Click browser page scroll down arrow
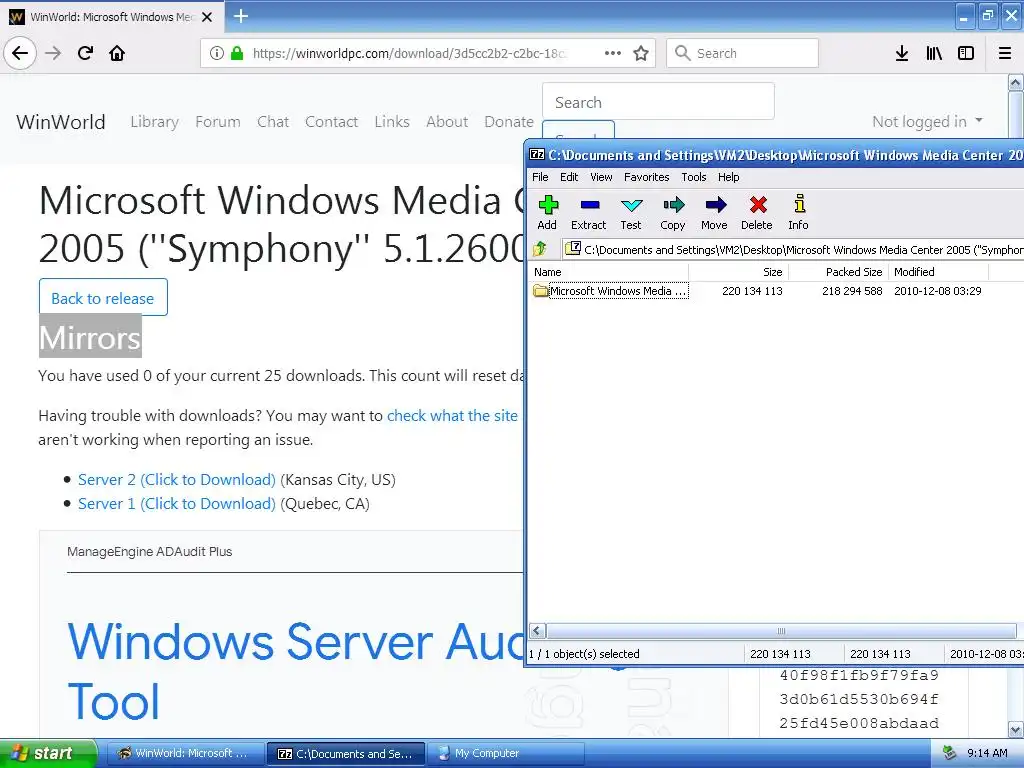Screen dimensions: 1024x768 tap(1016, 729)
